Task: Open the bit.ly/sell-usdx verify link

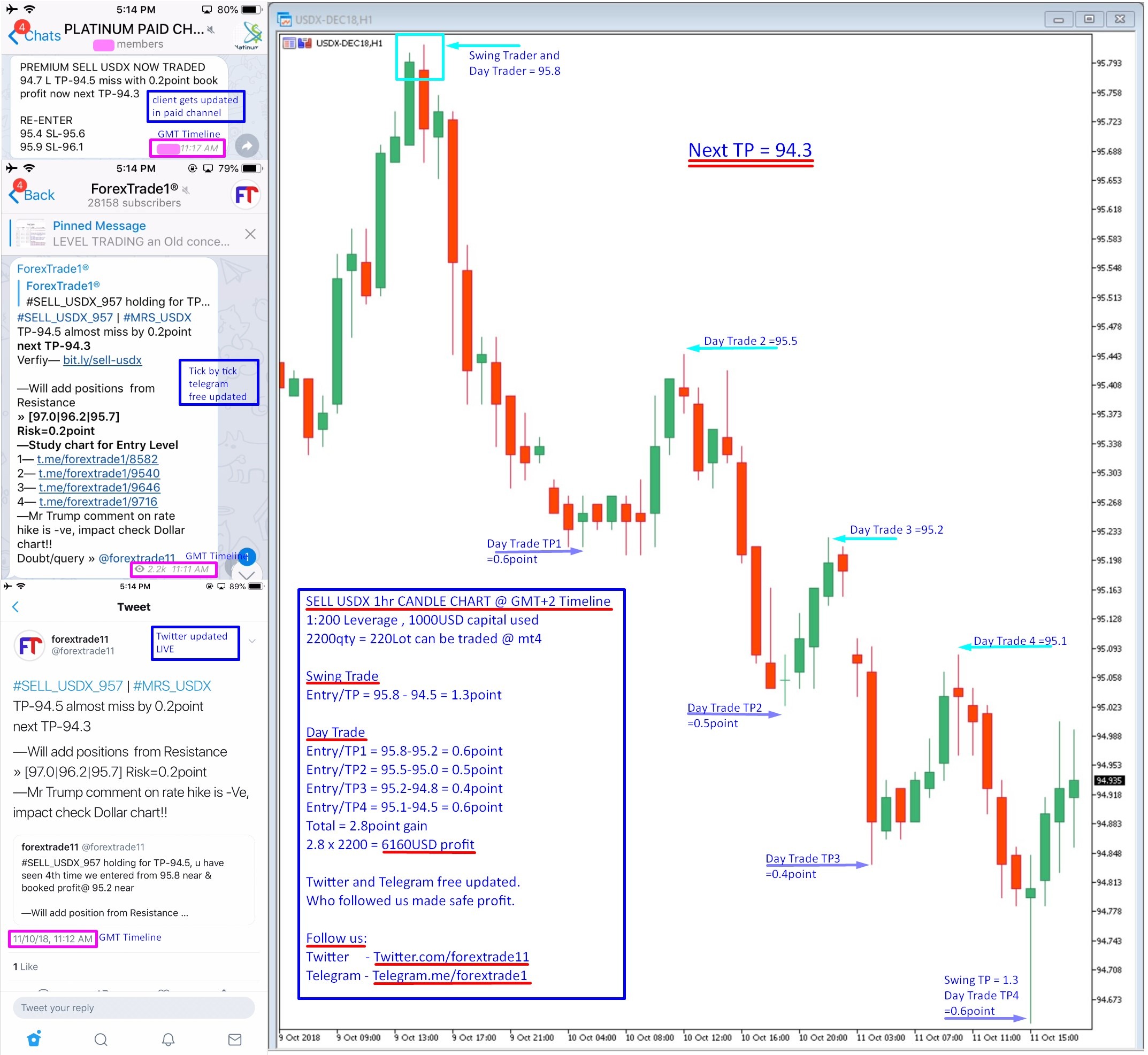Action: pyautogui.click(x=102, y=360)
